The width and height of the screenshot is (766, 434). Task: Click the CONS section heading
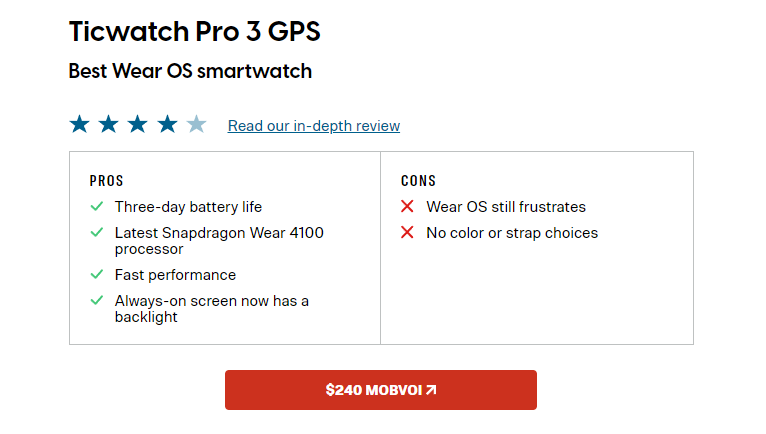pos(419,181)
